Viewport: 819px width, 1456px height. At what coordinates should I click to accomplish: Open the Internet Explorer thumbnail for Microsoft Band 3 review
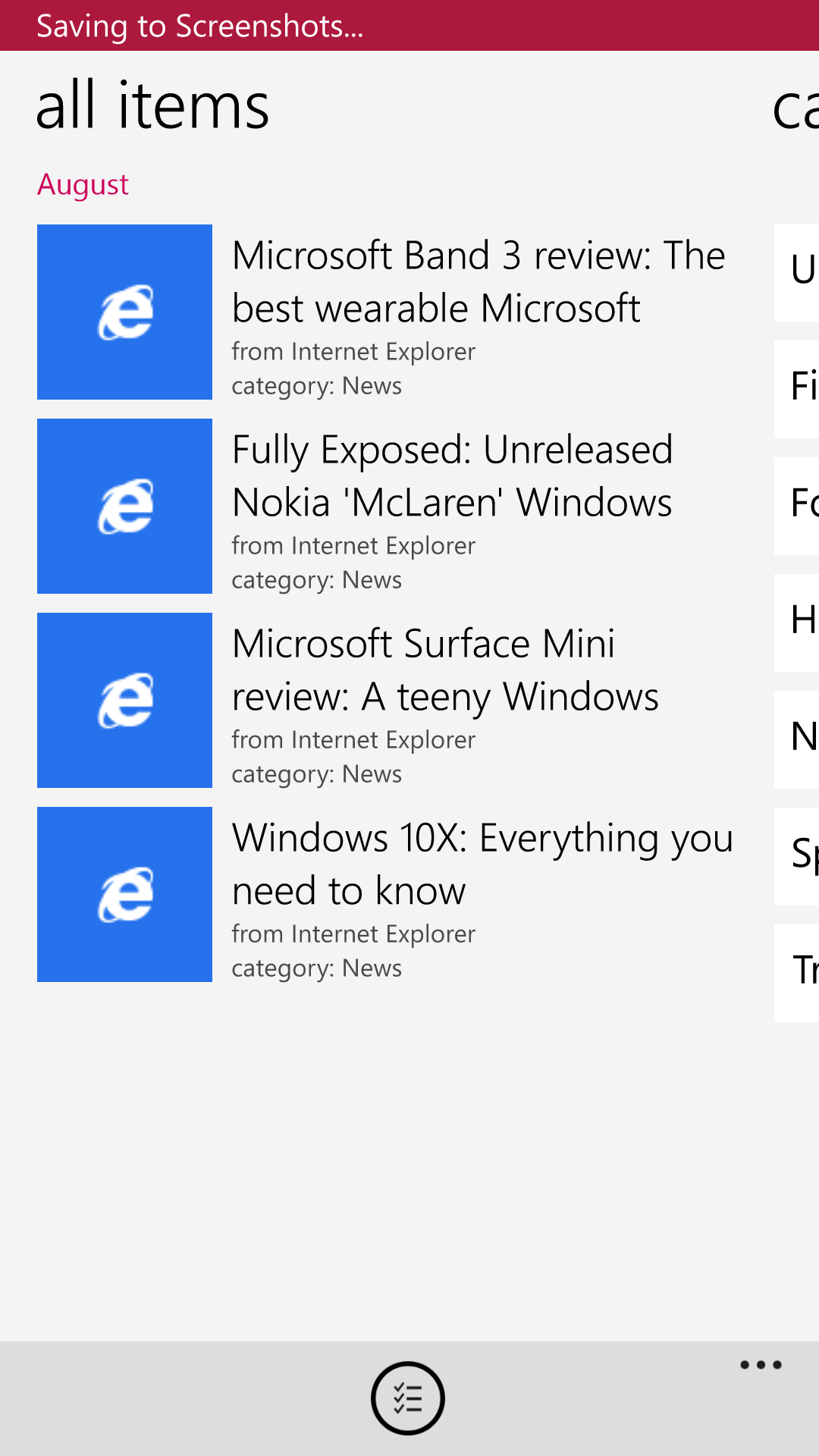124,312
